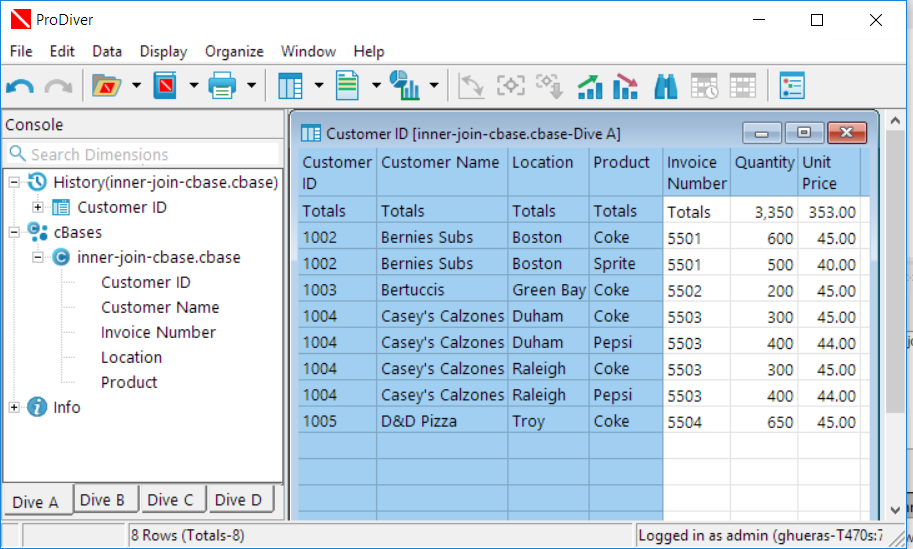Click the table with clock toolbar icon

704,86
